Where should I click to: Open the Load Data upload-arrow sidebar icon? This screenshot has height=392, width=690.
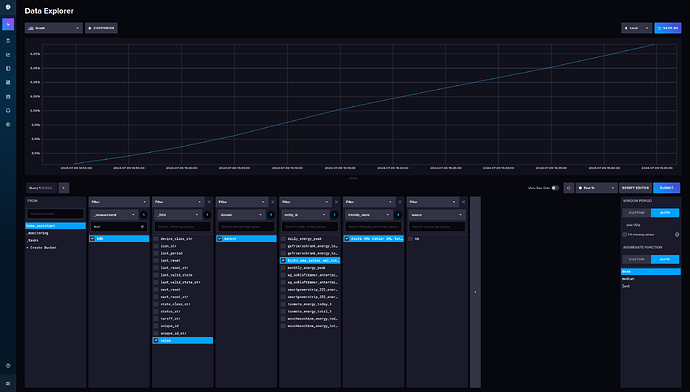tap(8, 40)
